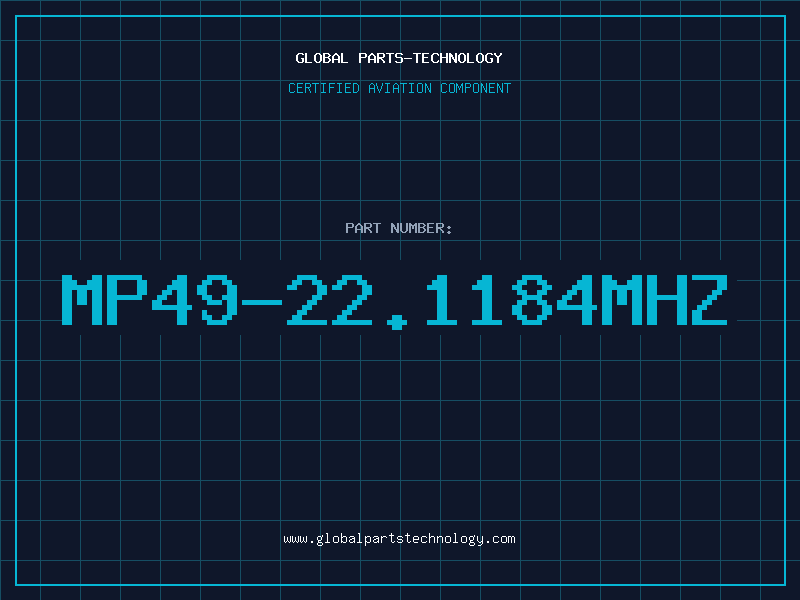This screenshot has width=800, height=600.
Task: Select the word CERTIFIED in subtitle
Action: (324, 88)
